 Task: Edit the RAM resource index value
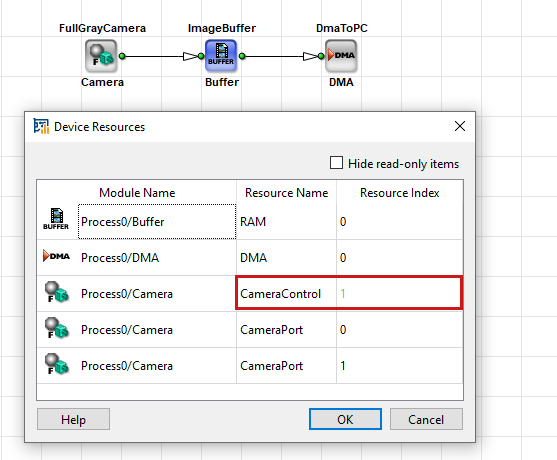coord(400,222)
